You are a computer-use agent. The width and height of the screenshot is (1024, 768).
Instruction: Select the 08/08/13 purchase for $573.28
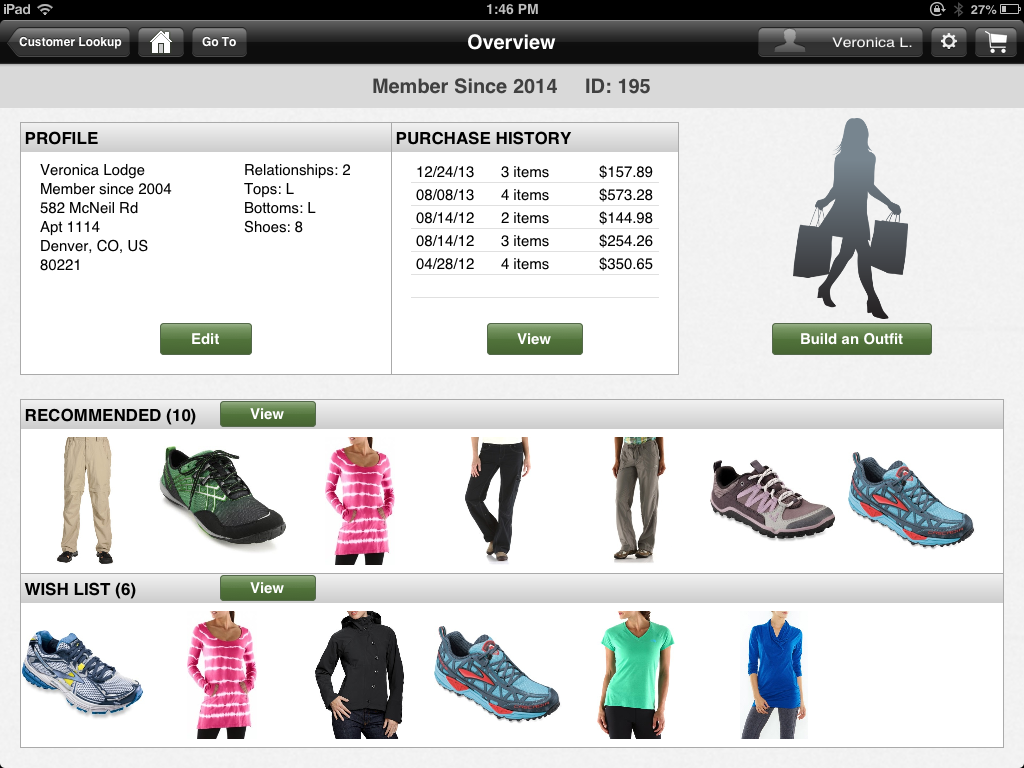[x=534, y=195]
